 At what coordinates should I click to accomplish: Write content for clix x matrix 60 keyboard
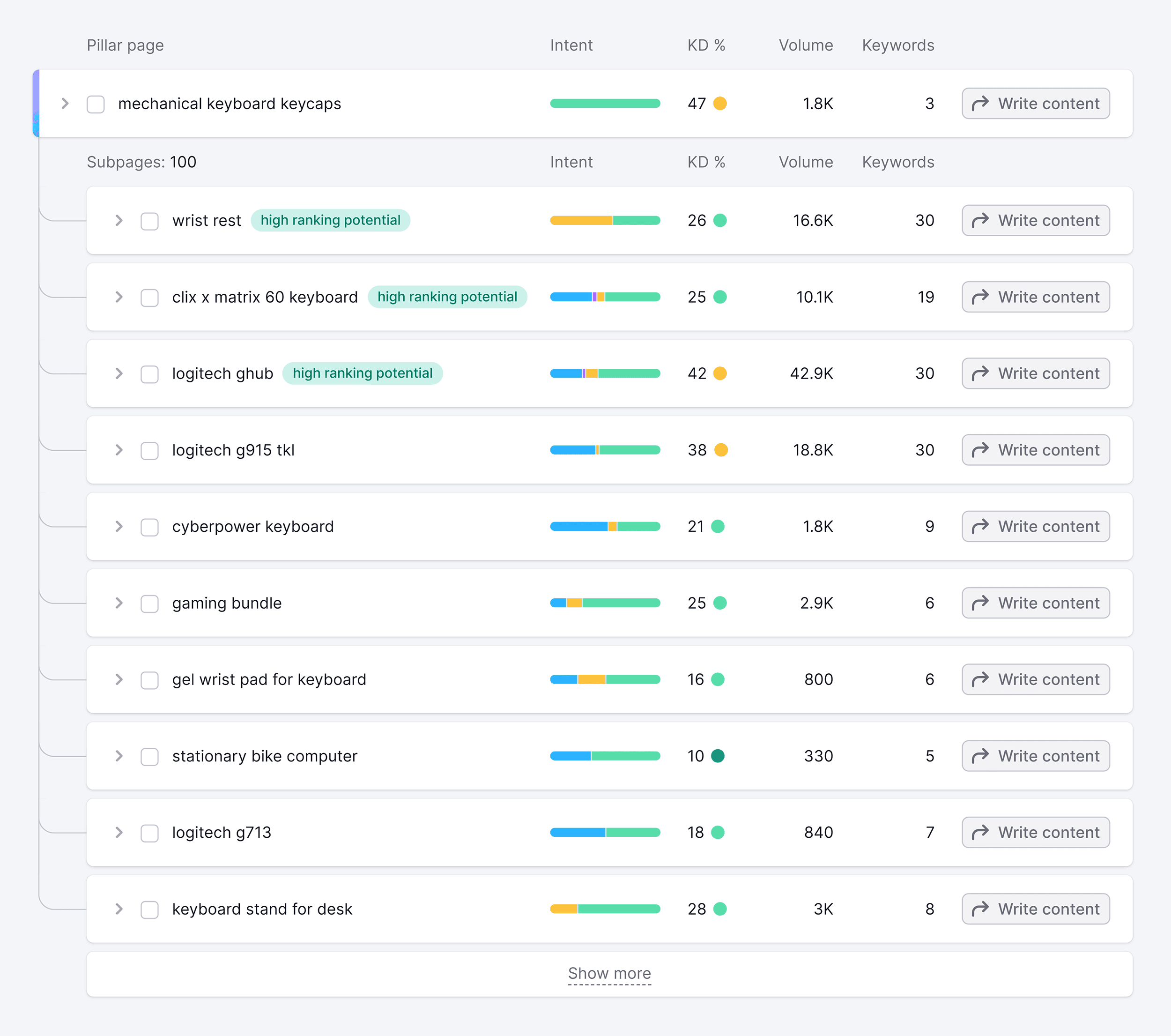[x=1035, y=297]
